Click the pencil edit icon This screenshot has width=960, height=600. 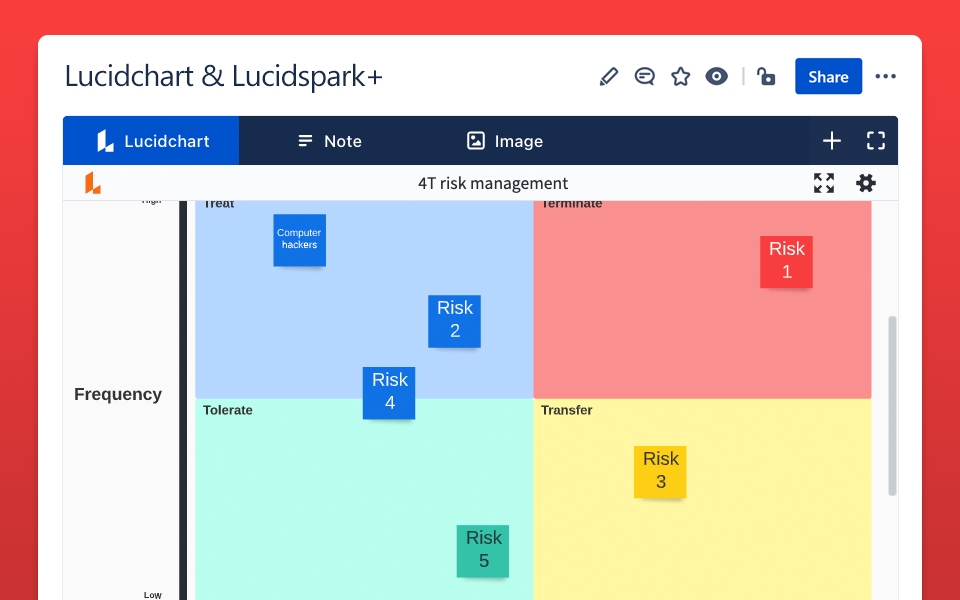point(608,77)
